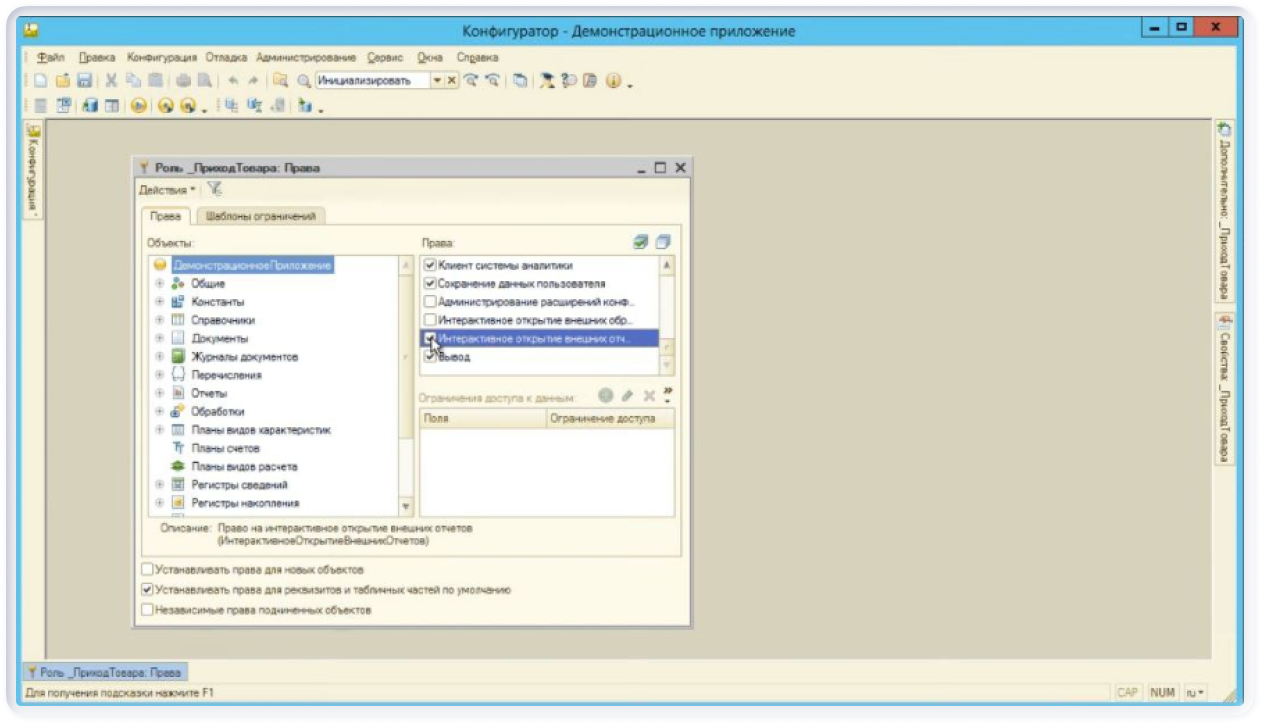Click the Cut scissors toolbar icon
The height and width of the screenshot is (724, 1262).
(111, 81)
